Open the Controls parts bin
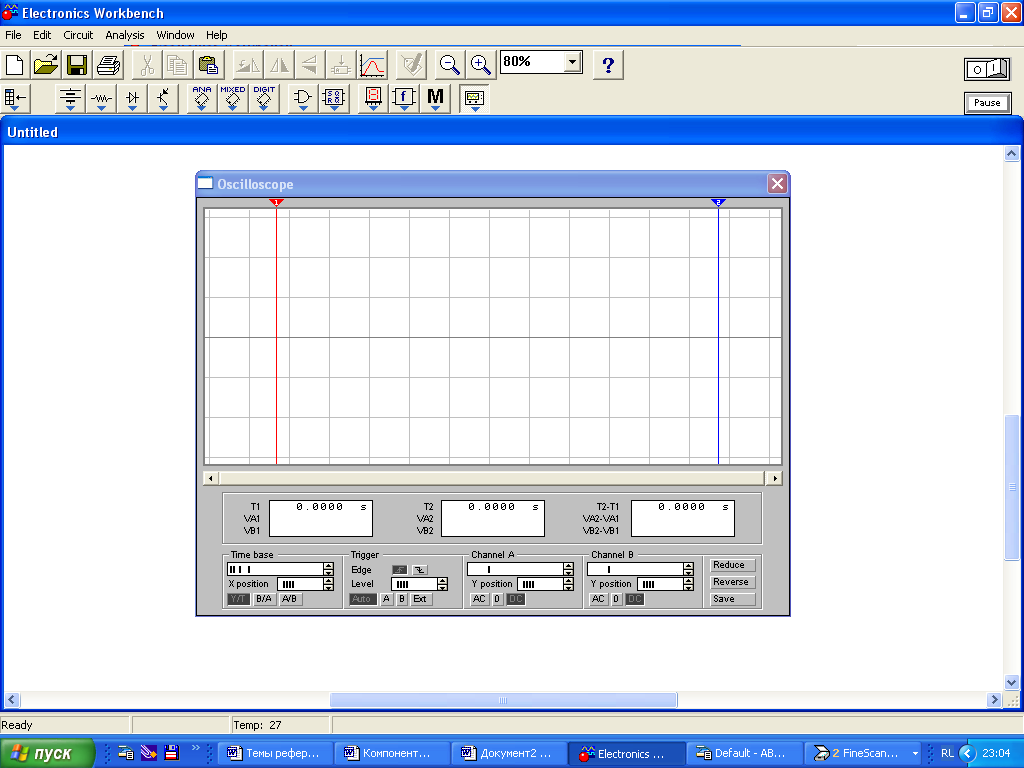Screen dimensions: 1024x768 [x=404, y=99]
